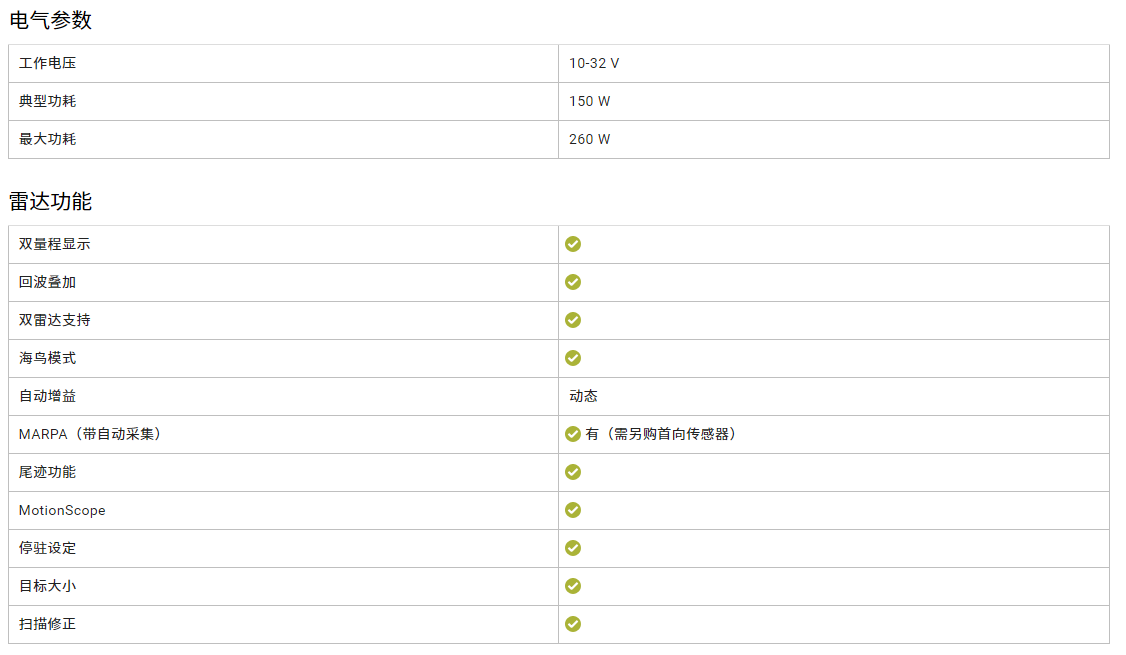Screen dimensions: 1126x655
Task: Click the checkmark icon for 回波叠加
Action: click(x=573, y=282)
